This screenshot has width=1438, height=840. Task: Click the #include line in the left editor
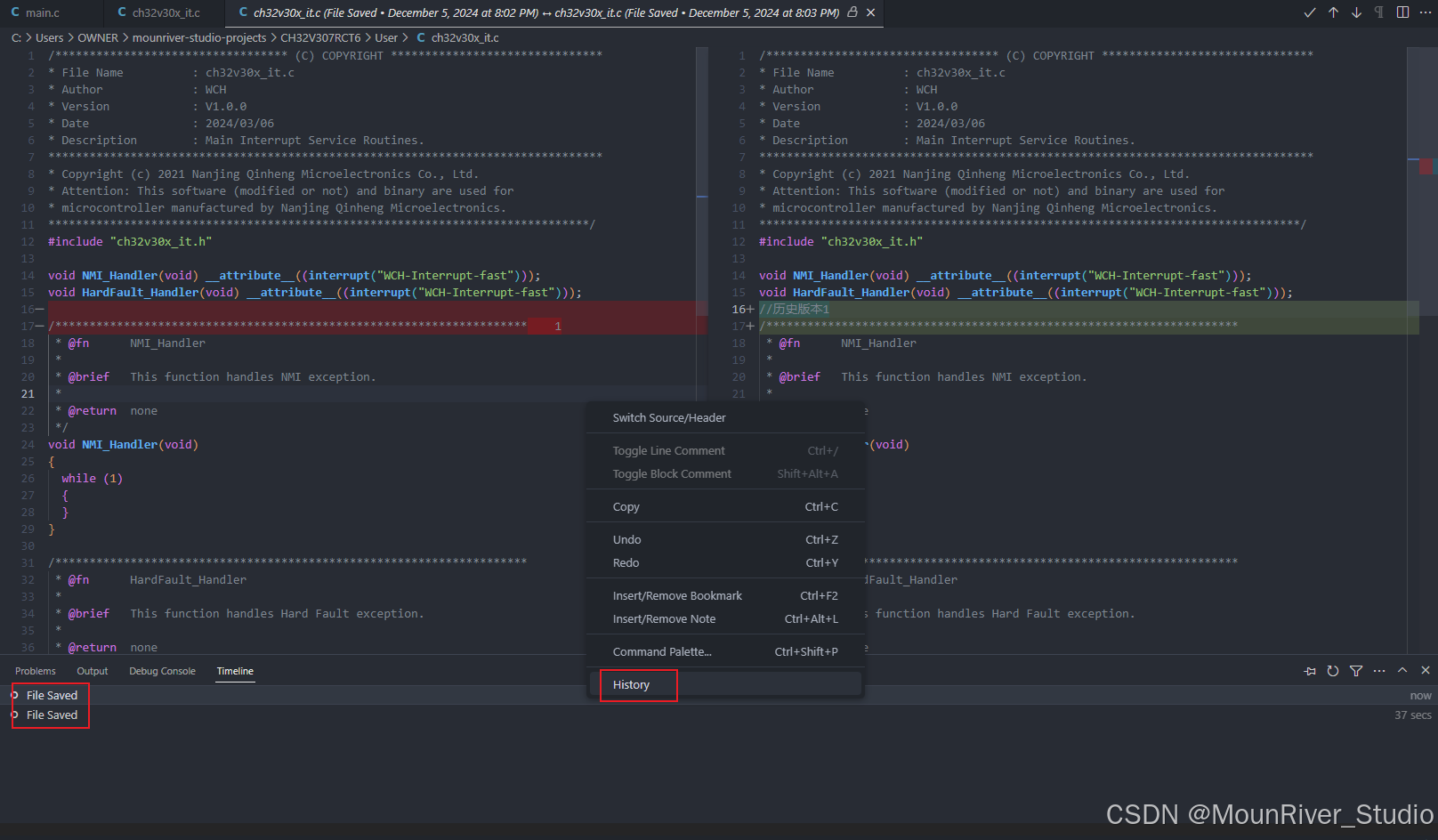click(x=130, y=241)
